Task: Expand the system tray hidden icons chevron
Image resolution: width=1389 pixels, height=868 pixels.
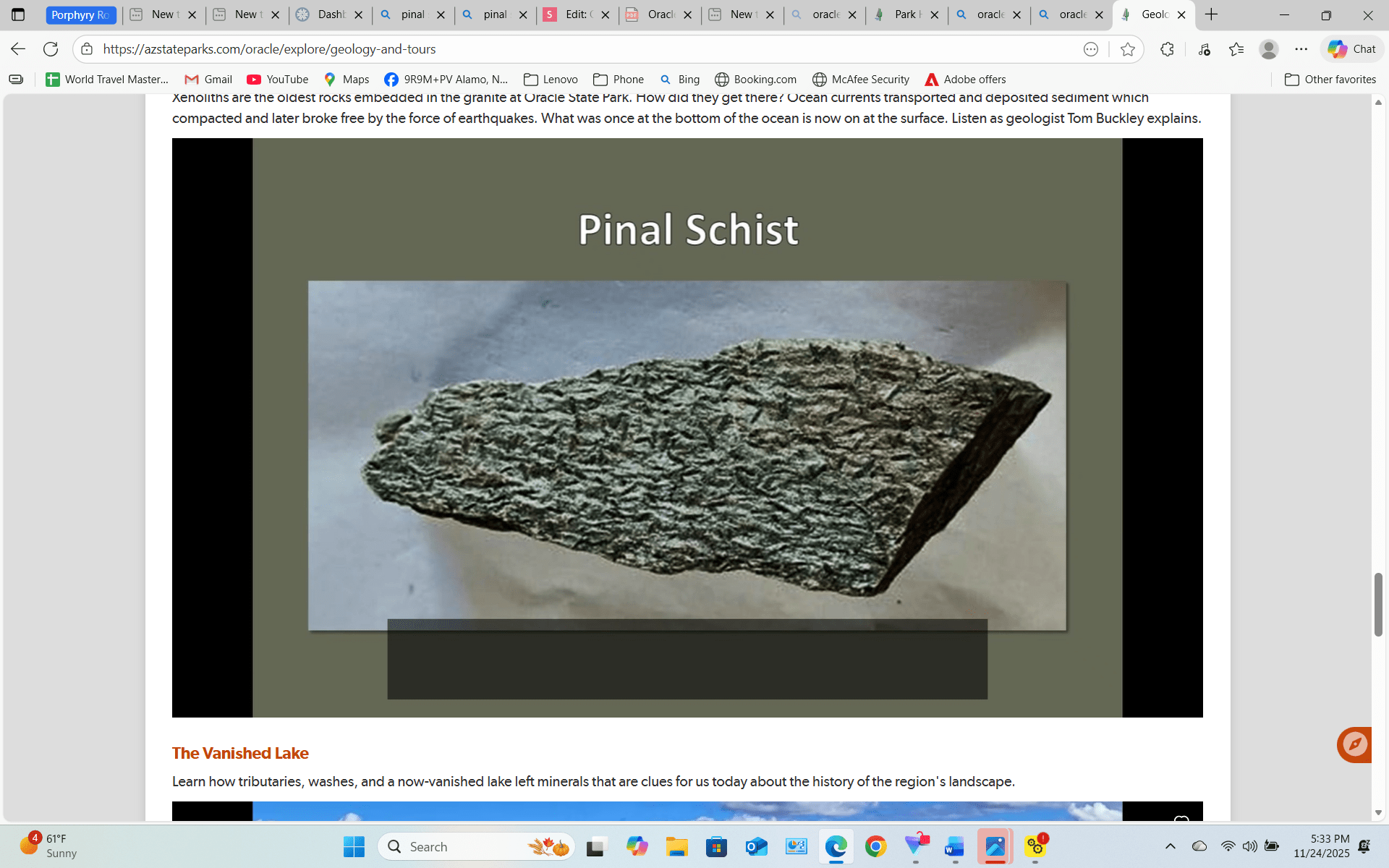Action: tap(1170, 846)
